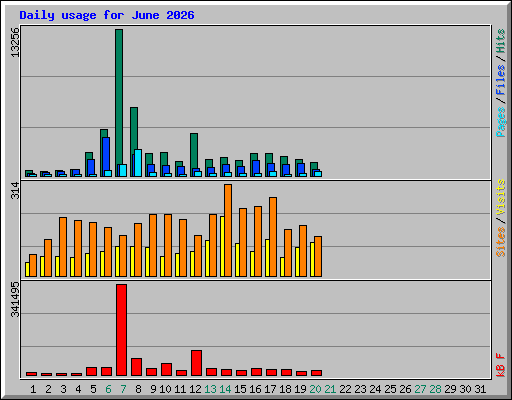This screenshot has width=512, height=400.
Task: Click day label 5 on x-axis
Action: click(93, 389)
